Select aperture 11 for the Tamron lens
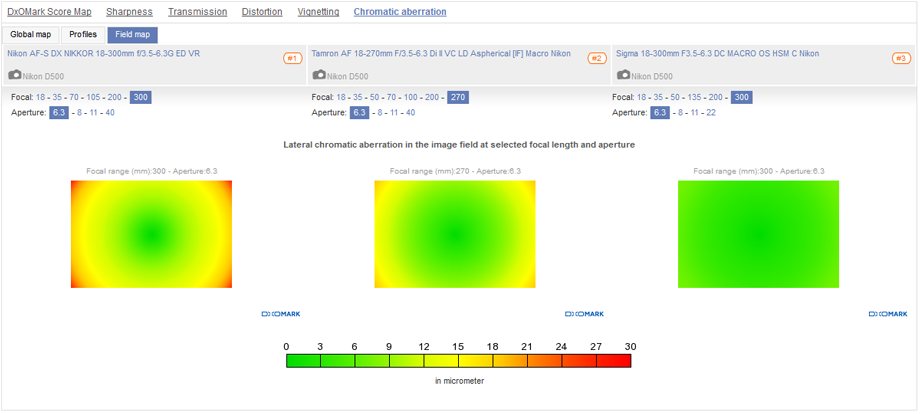This screenshot has height=414, width=920. [x=396, y=113]
